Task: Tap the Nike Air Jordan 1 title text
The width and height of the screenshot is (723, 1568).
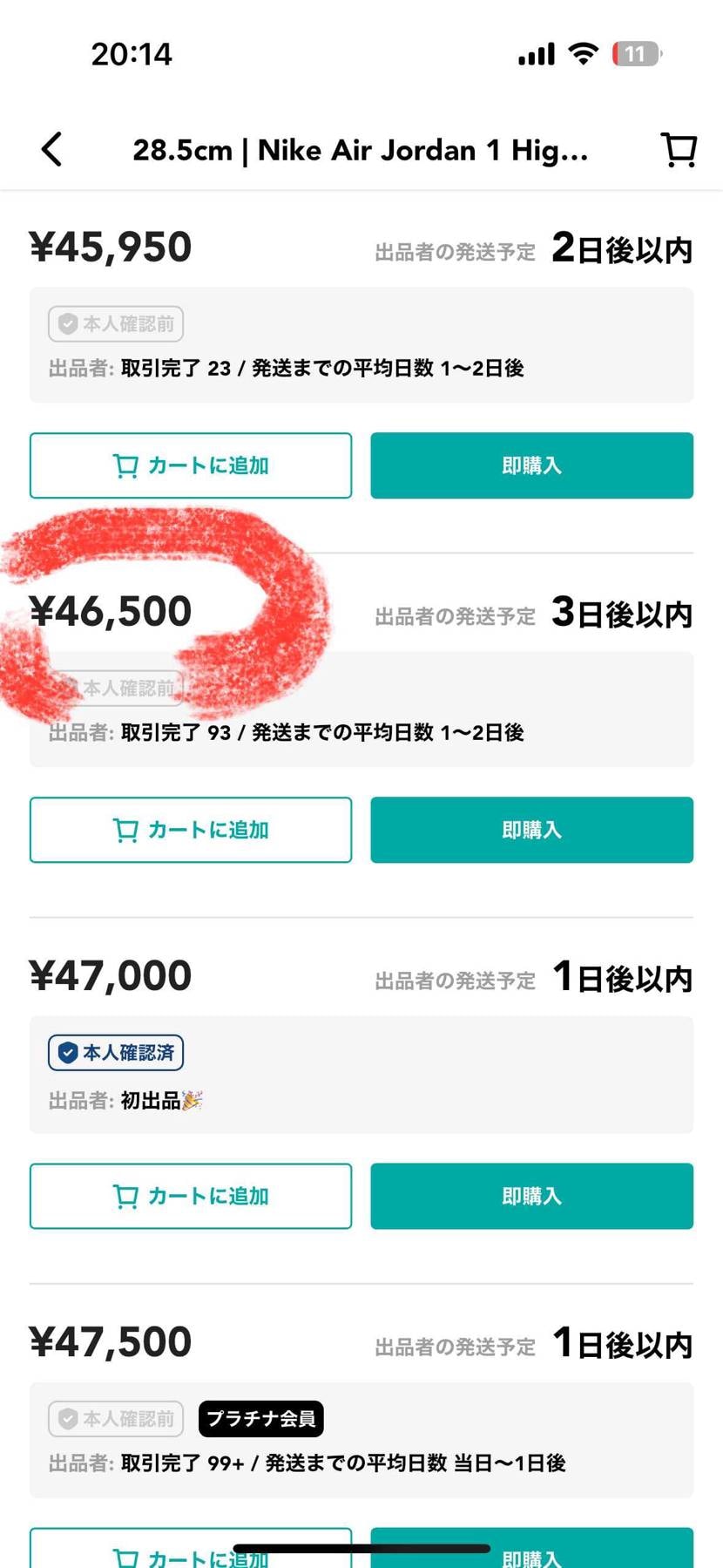Action: (x=363, y=149)
